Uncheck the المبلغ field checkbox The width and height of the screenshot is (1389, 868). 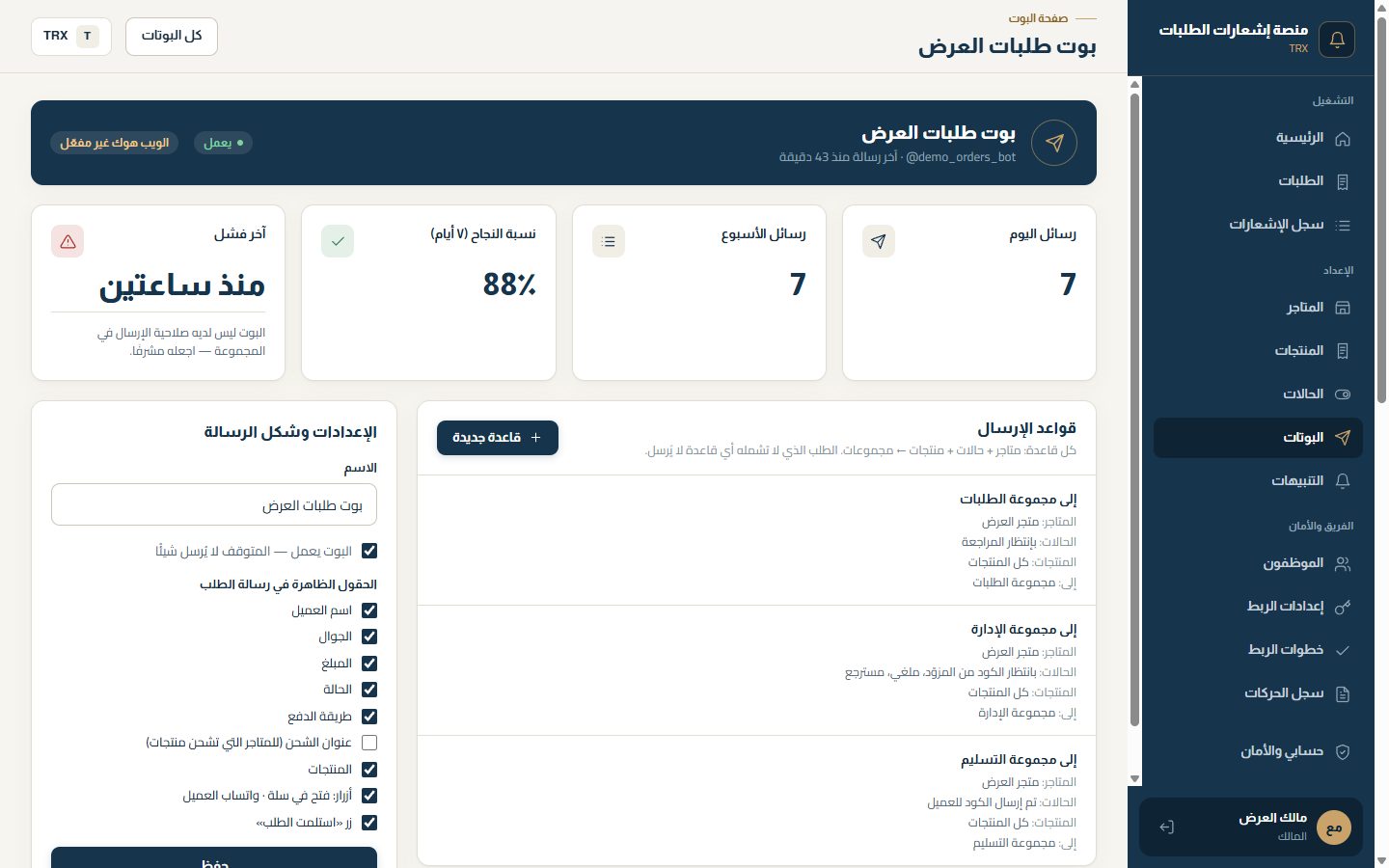368,664
